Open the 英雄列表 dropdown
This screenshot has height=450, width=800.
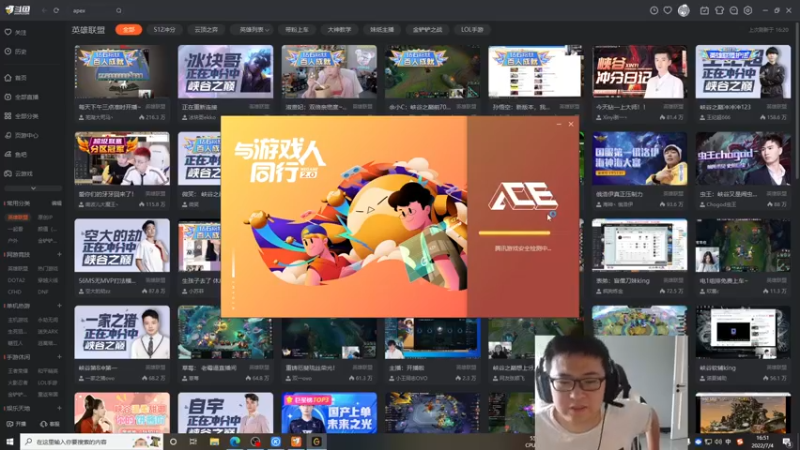254,30
